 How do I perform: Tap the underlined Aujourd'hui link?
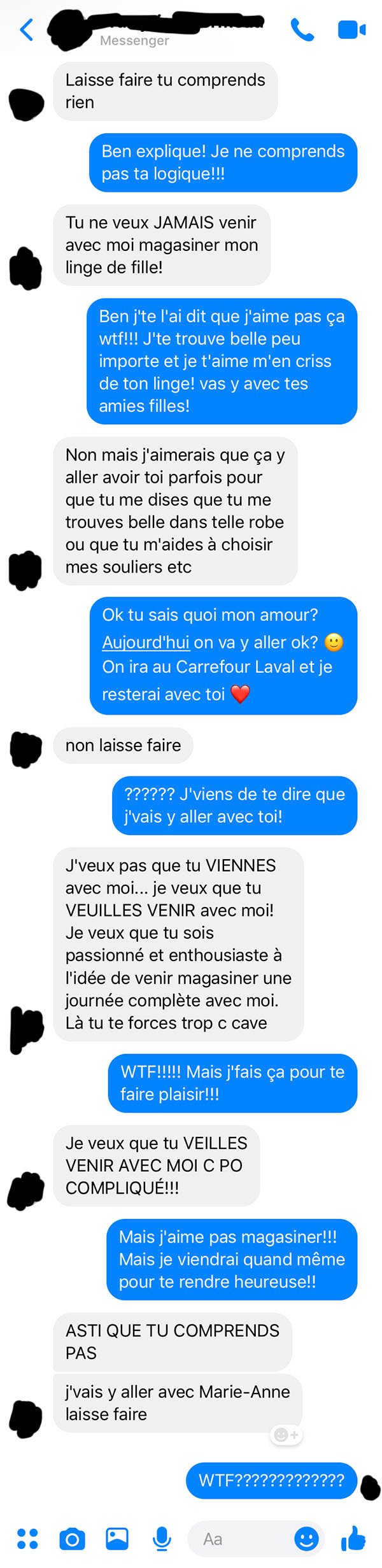pyautogui.click(x=146, y=642)
